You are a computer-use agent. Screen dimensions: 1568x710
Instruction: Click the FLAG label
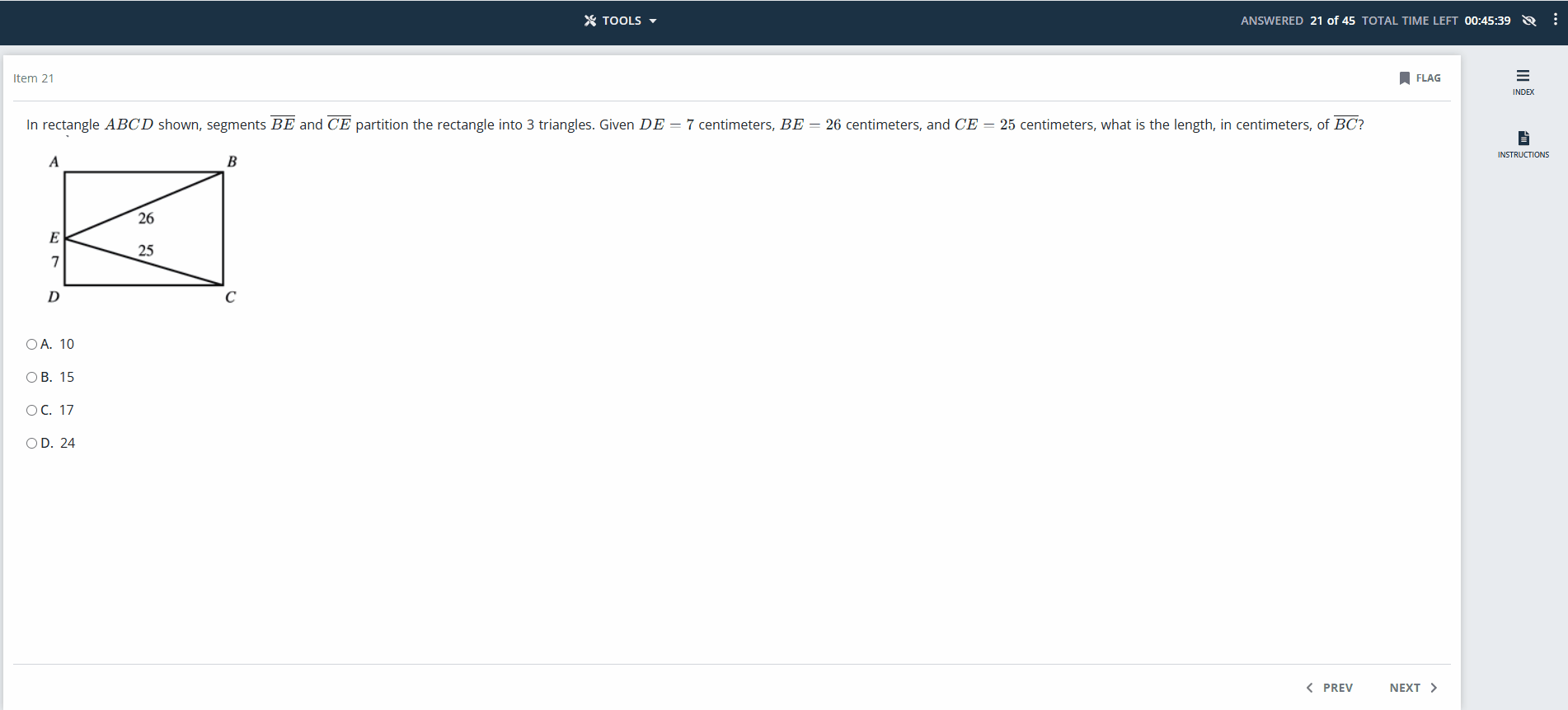(1429, 78)
